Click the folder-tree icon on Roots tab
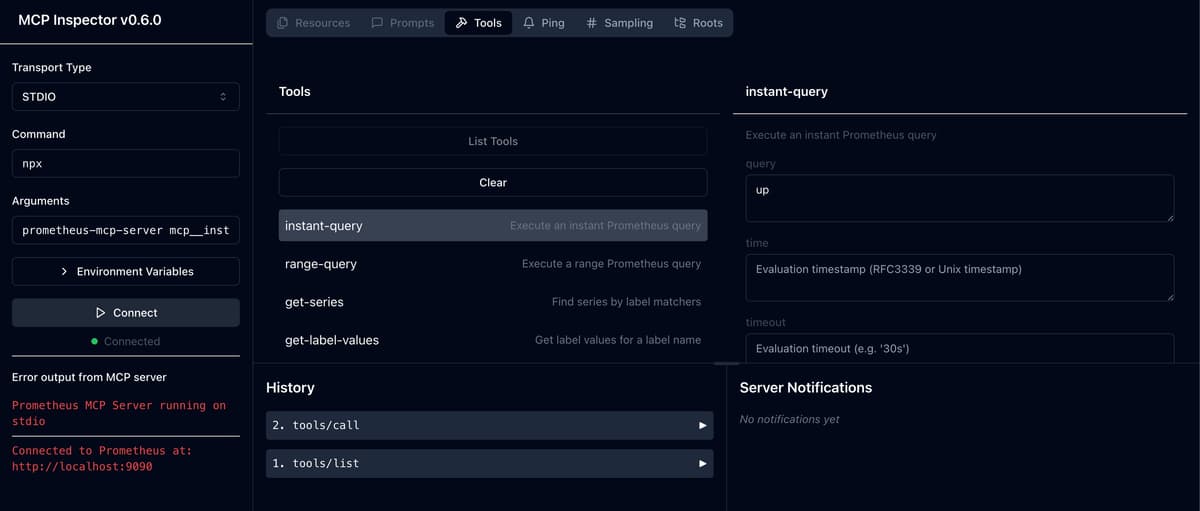1200x511 pixels. point(680,23)
